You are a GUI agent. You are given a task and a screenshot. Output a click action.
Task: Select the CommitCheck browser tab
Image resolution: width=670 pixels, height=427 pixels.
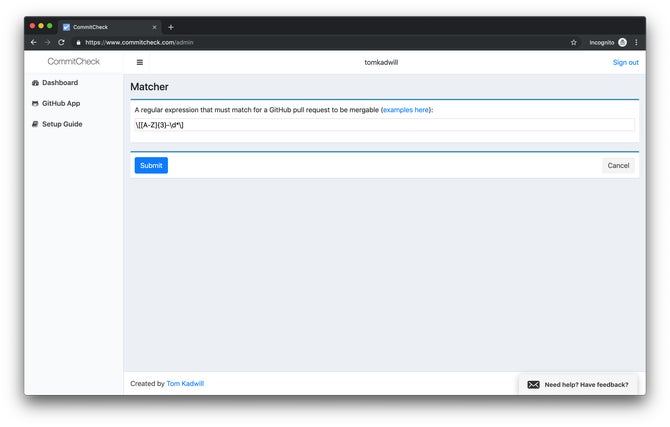click(x=109, y=27)
